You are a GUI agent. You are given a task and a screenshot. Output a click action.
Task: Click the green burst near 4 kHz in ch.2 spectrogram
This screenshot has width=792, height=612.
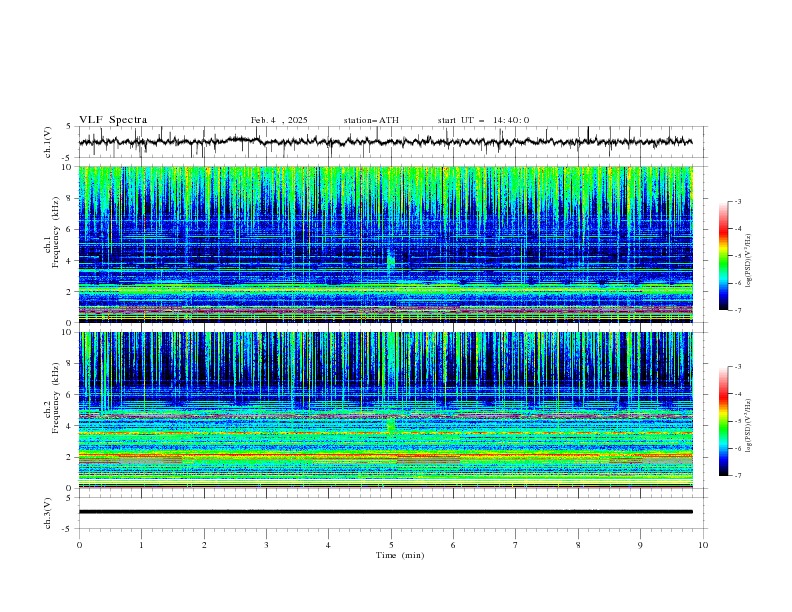point(390,426)
